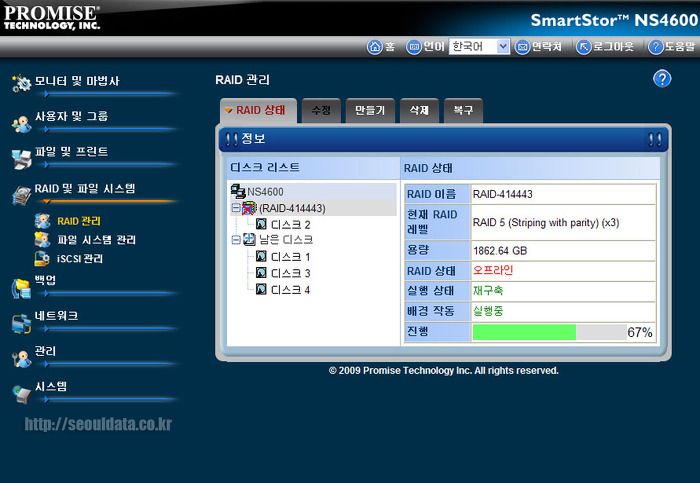Click the green 실행중 status text

click(x=488, y=311)
